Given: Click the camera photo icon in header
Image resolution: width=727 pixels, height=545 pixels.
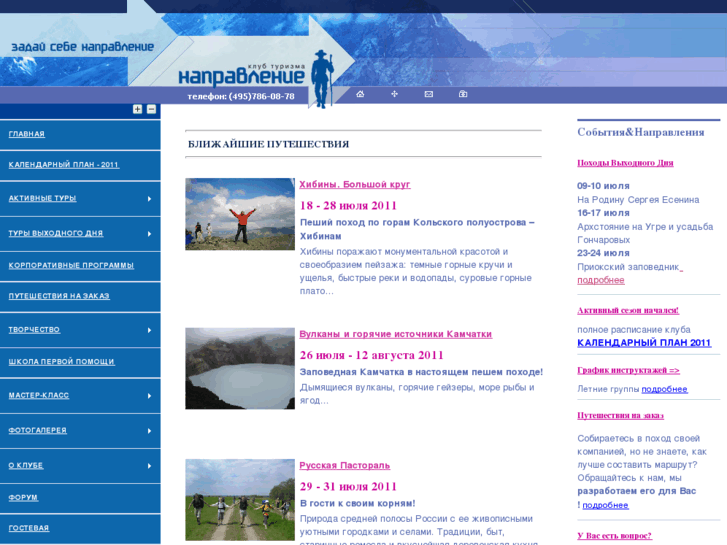Looking at the screenshot, I should coord(463,94).
